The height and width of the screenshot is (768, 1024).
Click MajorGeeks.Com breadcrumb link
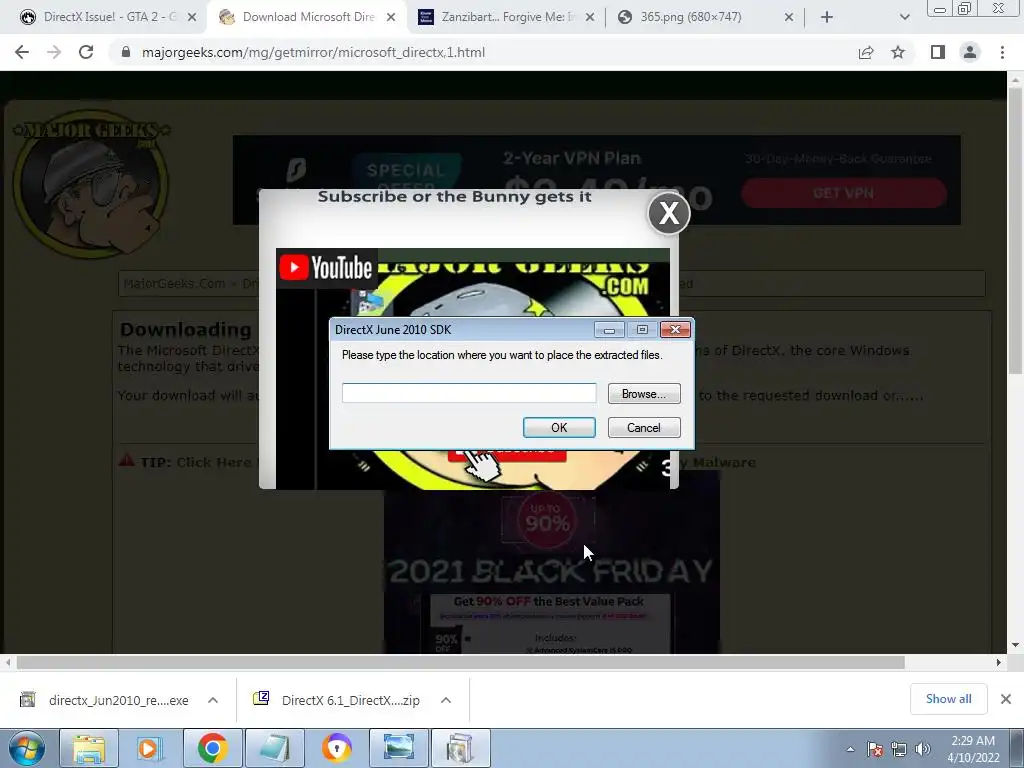[174, 283]
